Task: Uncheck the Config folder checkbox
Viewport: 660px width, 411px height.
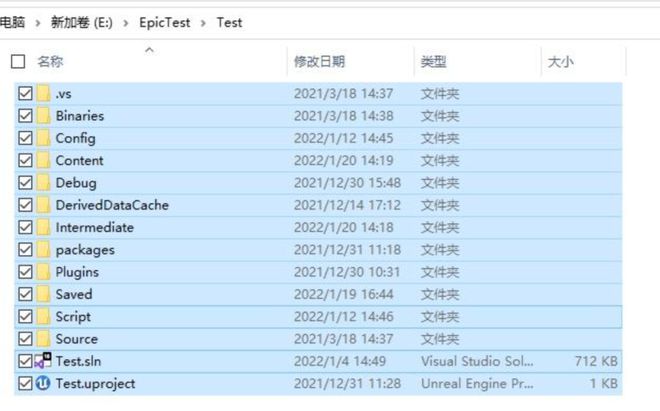Action: tap(26, 138)
